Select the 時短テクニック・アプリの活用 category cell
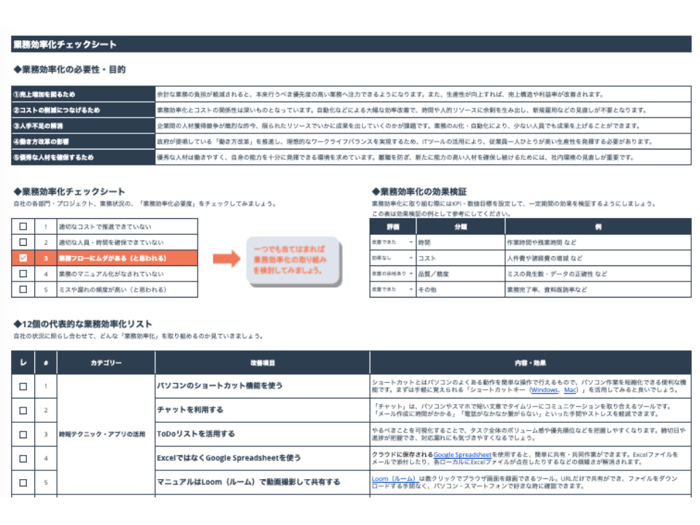The width and height of the screenshot is (700, 525). point(106,434)
